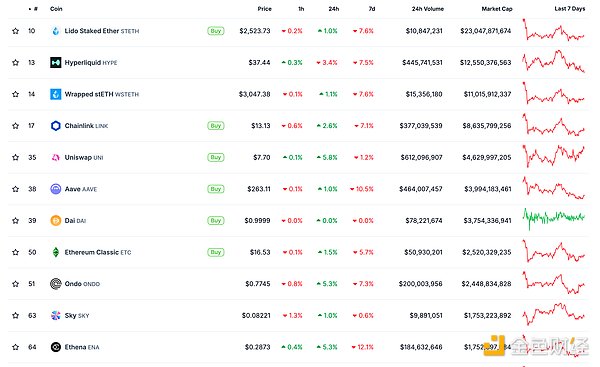
Task: Click the Buy button for Chainlink
Action: tap(216, 126)
